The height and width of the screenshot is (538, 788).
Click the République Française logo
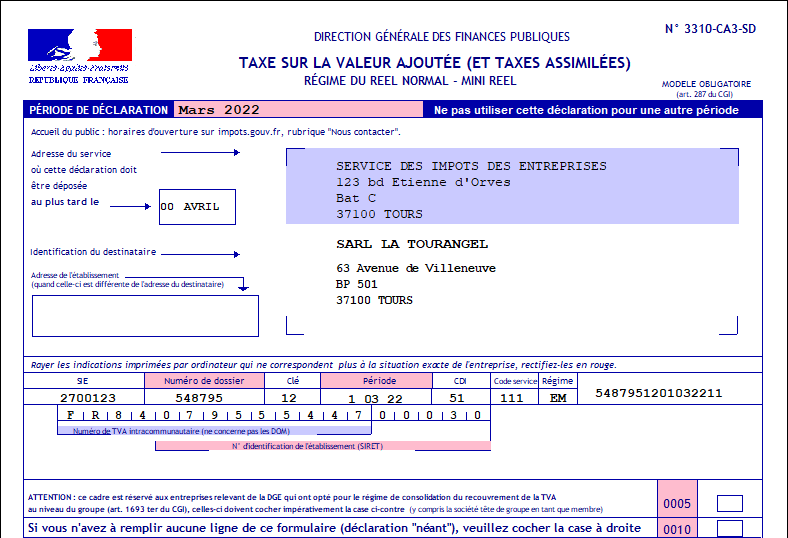(x=79, y=55)
